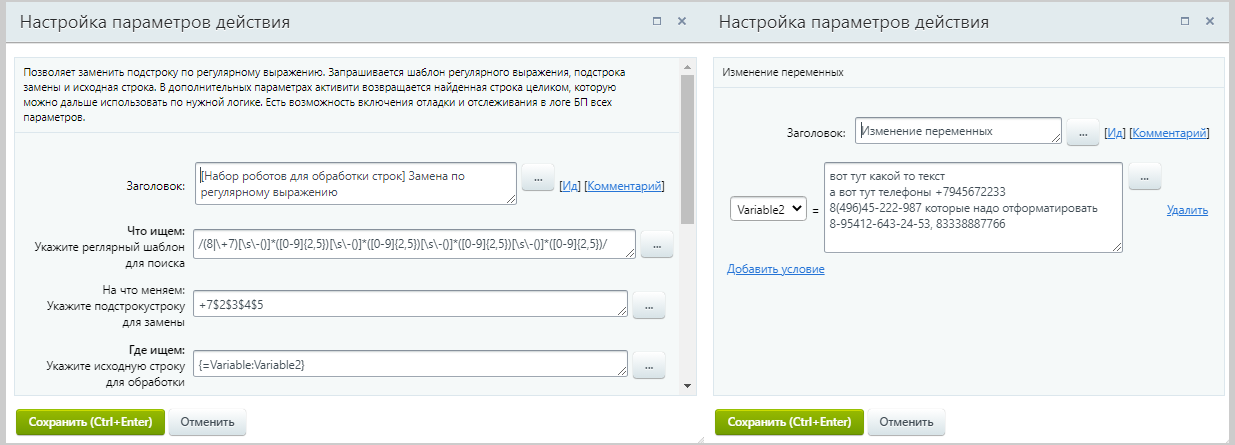
Task: Expand the Variable2 dropdown
Action: pyautogui.click(x=768, y=209)
